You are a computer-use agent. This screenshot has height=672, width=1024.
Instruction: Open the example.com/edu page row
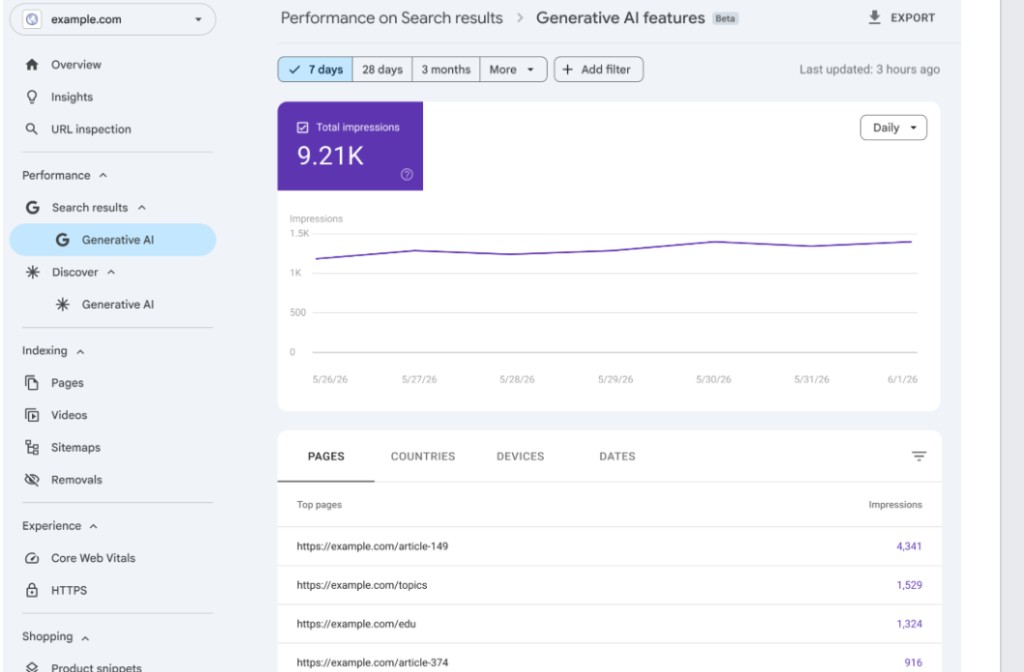click(609, 624)
